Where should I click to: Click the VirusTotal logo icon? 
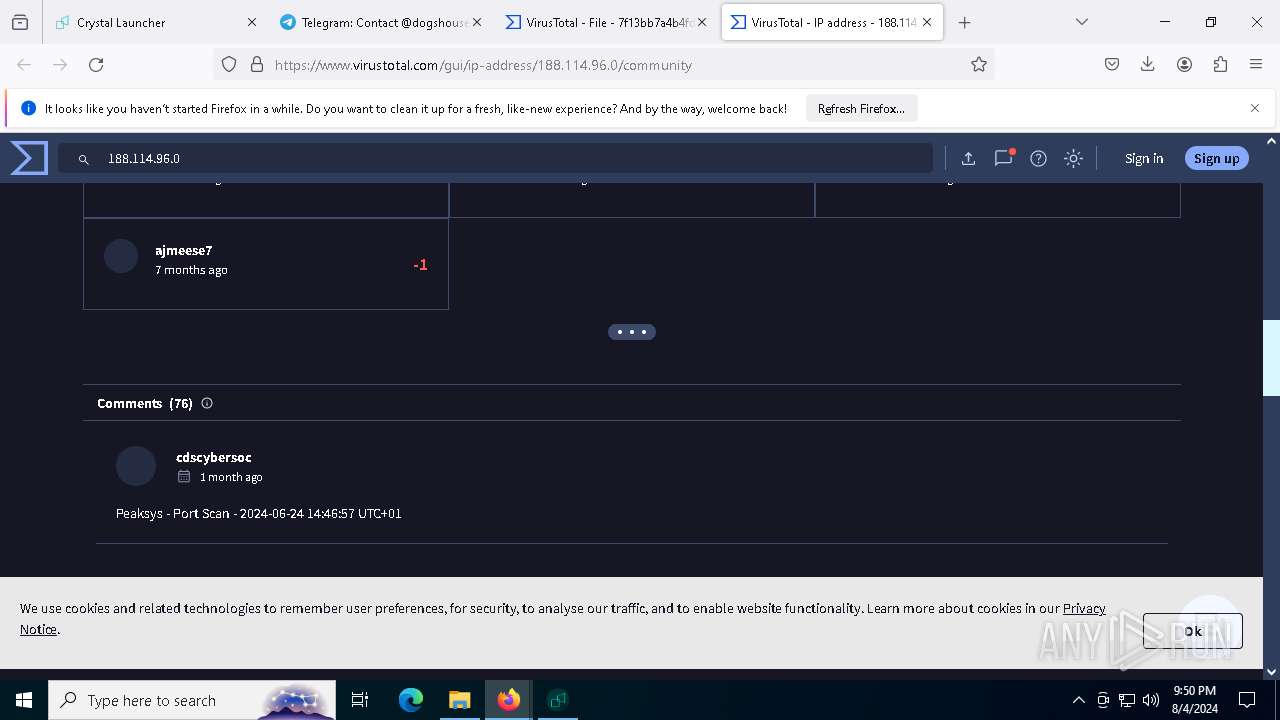tap(29, 158)
